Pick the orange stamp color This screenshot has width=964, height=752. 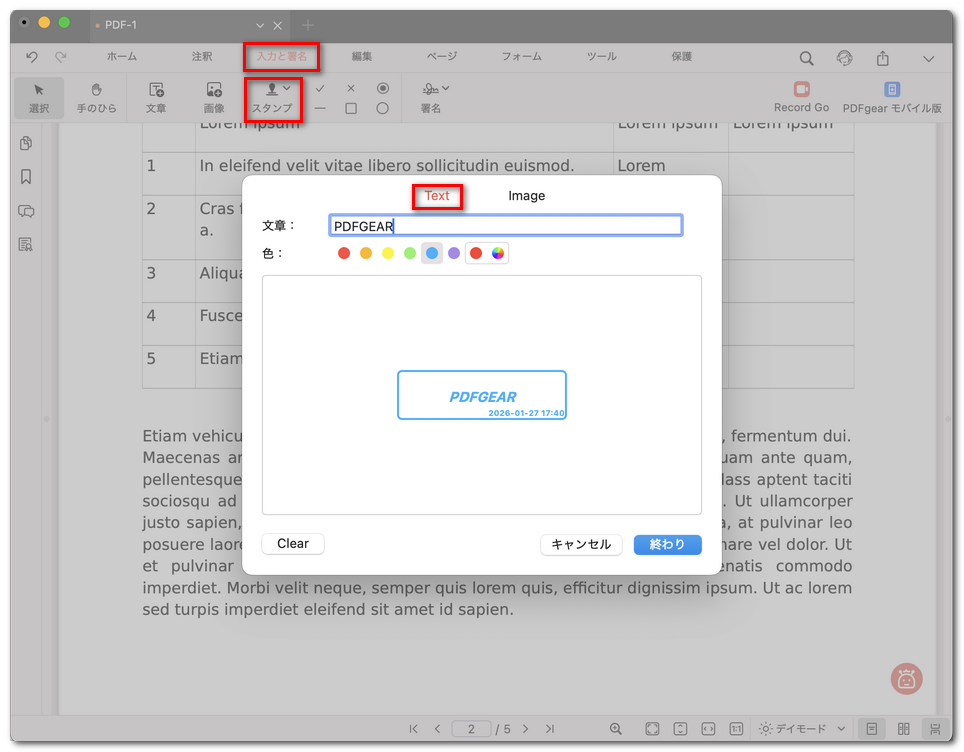click(x=366, y=253)
